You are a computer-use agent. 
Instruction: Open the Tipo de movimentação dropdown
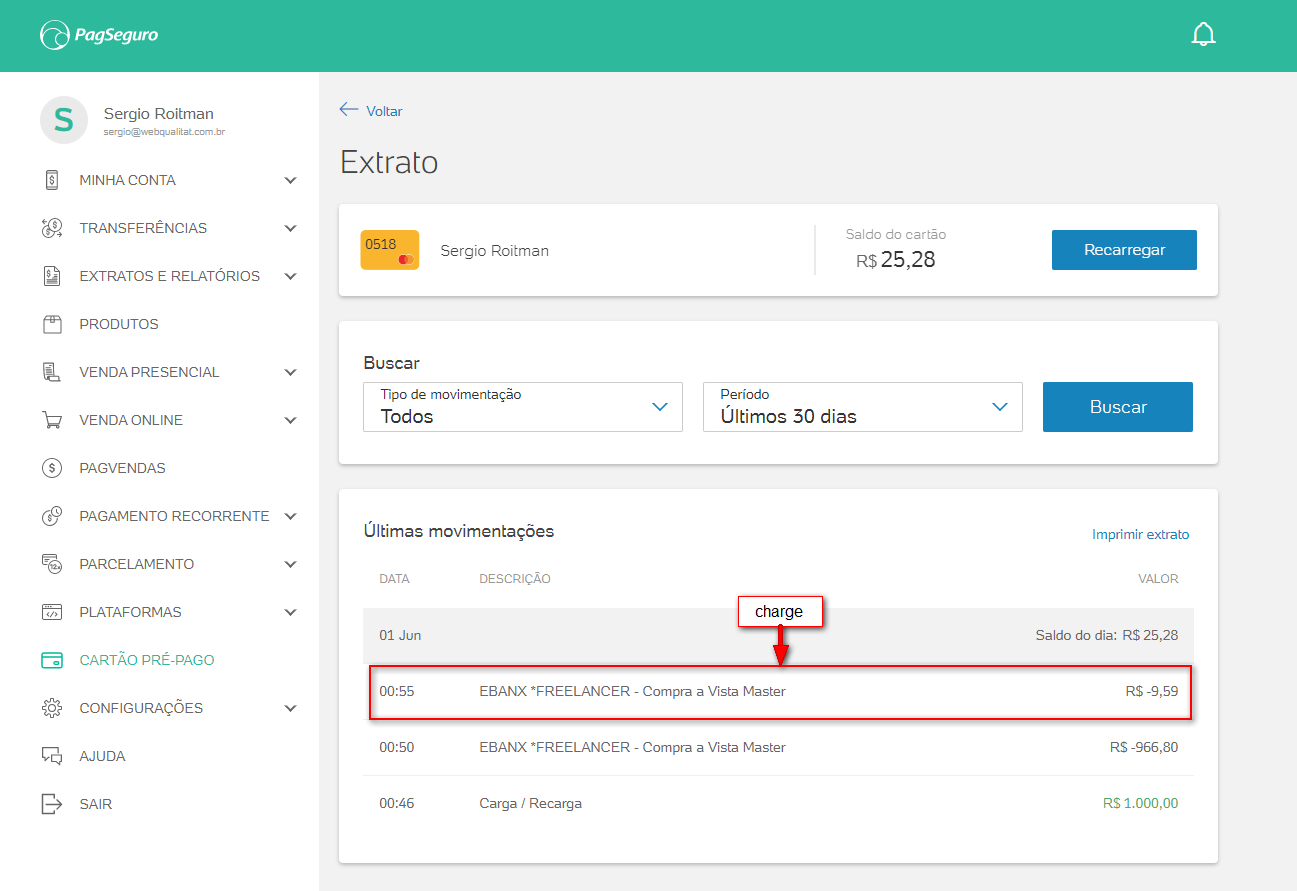pos(522,407)
